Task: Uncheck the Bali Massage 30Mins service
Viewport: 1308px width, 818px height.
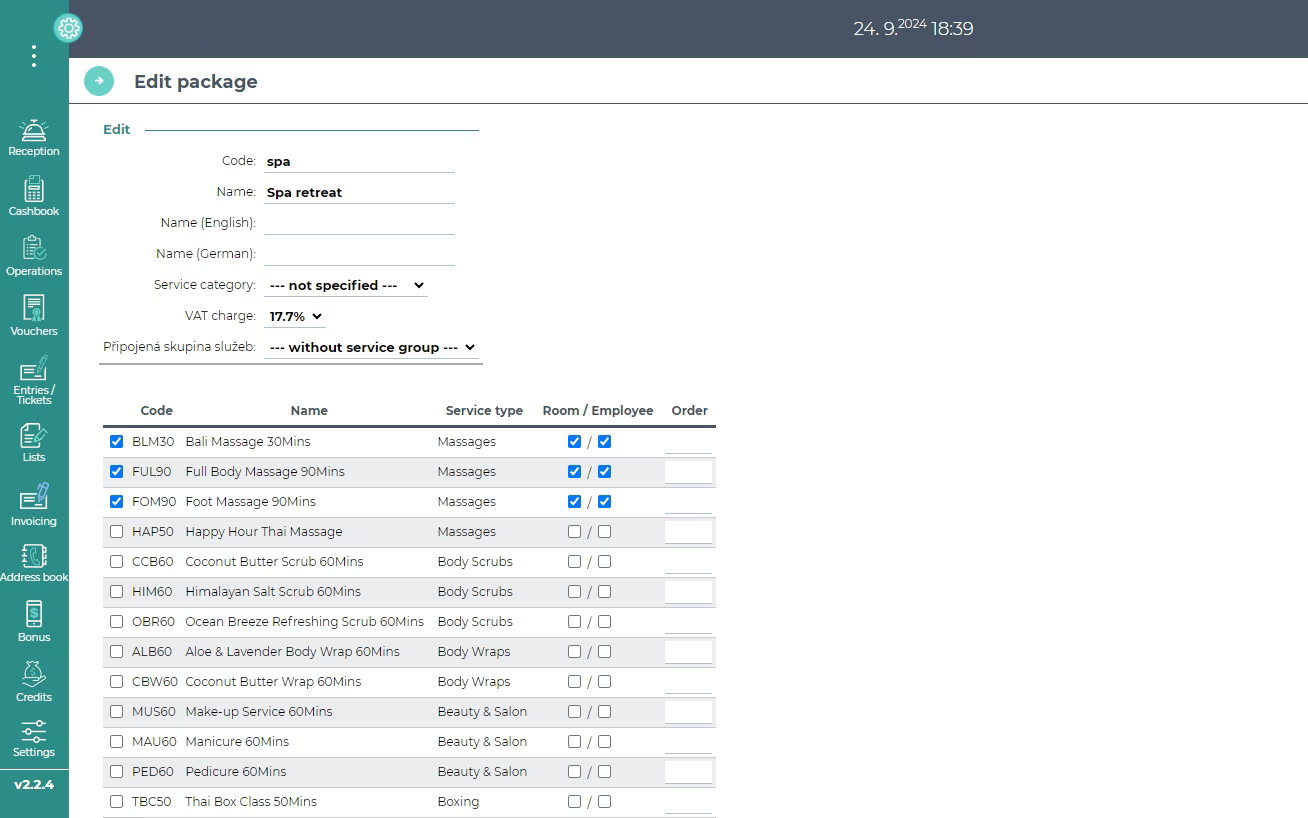Action: 117,441
